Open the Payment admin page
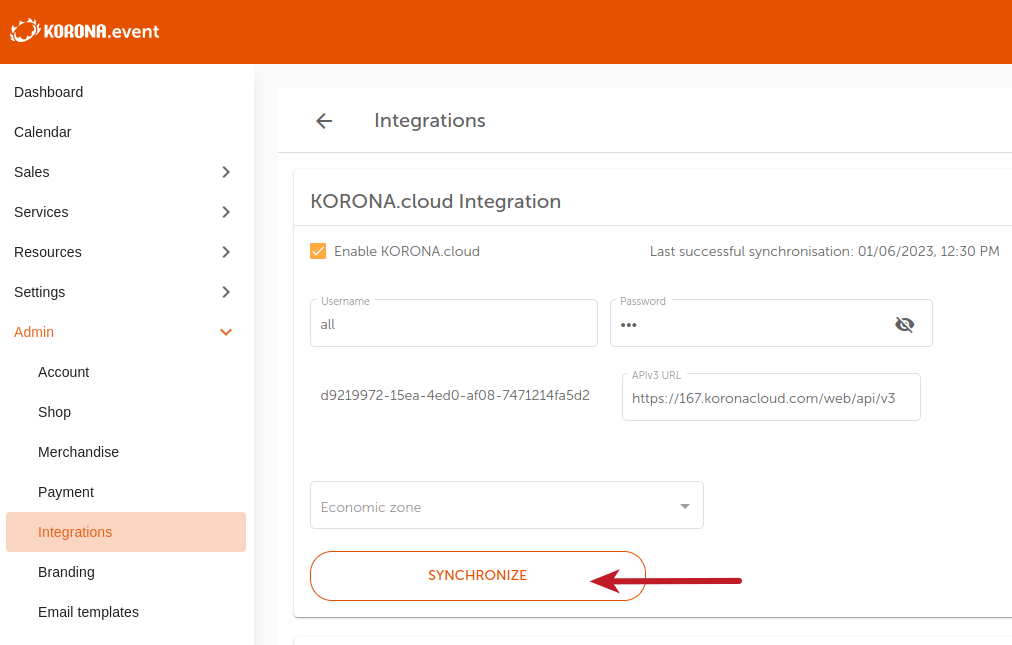1012x645 pixels. [x=66, y=492]
